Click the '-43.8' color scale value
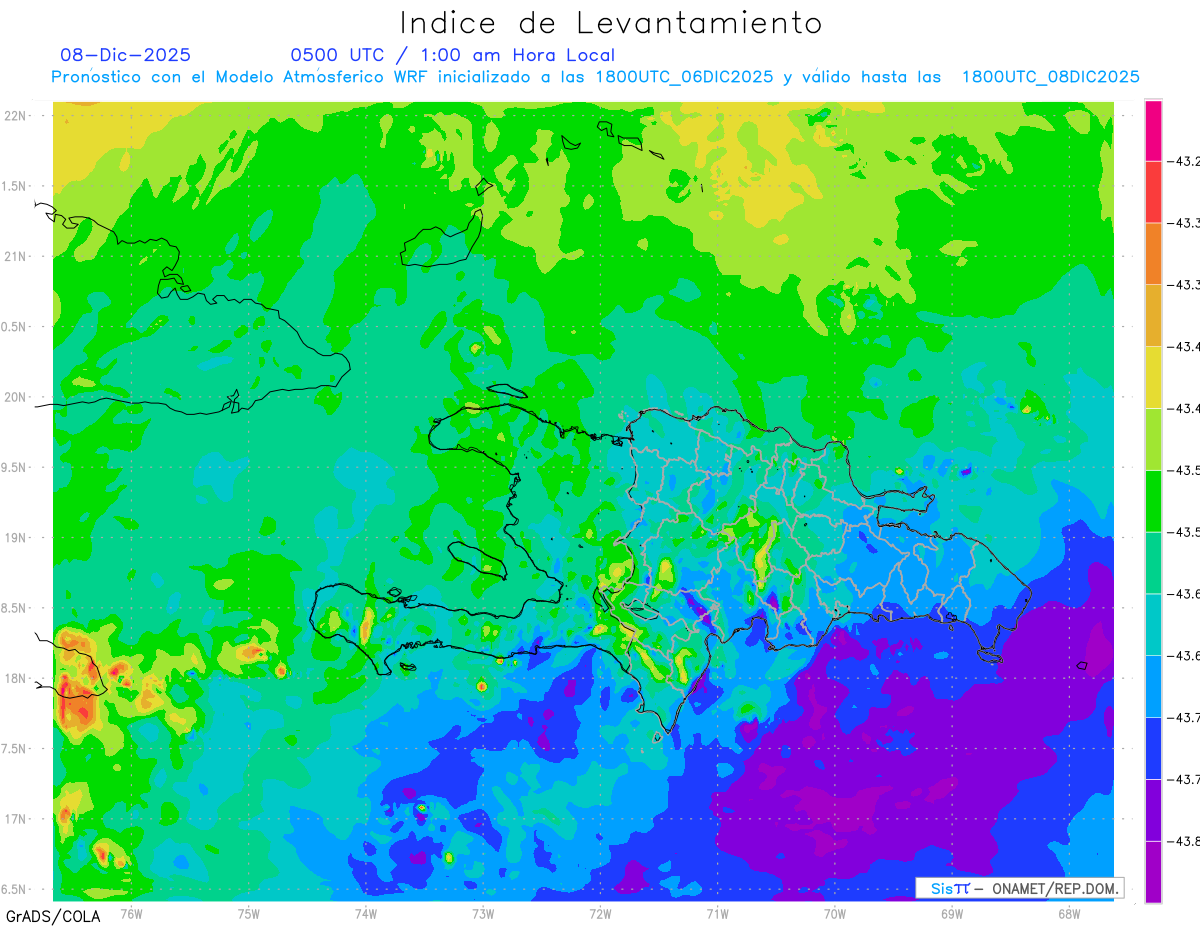Image resolution: width=1200 pixels, height=927 pixels. point(1186,841)
